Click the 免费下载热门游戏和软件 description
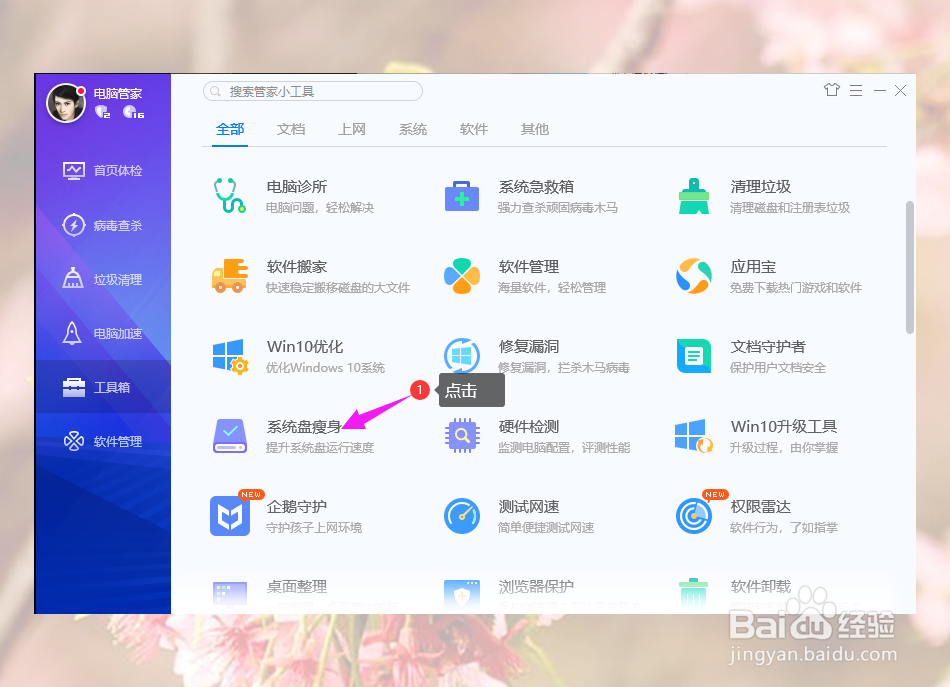 (796, 288)
